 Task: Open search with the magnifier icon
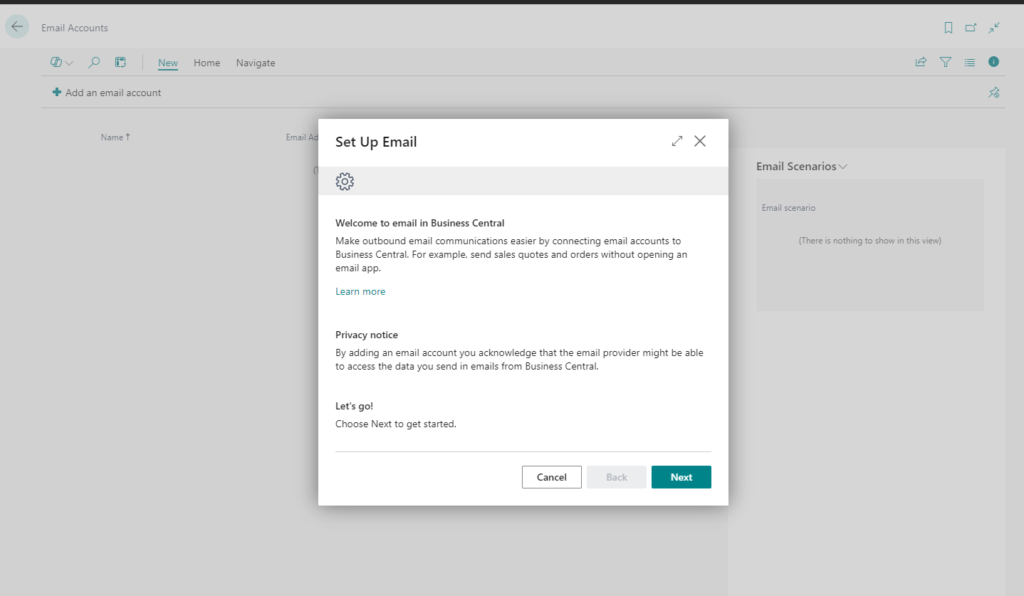(94, 63)
